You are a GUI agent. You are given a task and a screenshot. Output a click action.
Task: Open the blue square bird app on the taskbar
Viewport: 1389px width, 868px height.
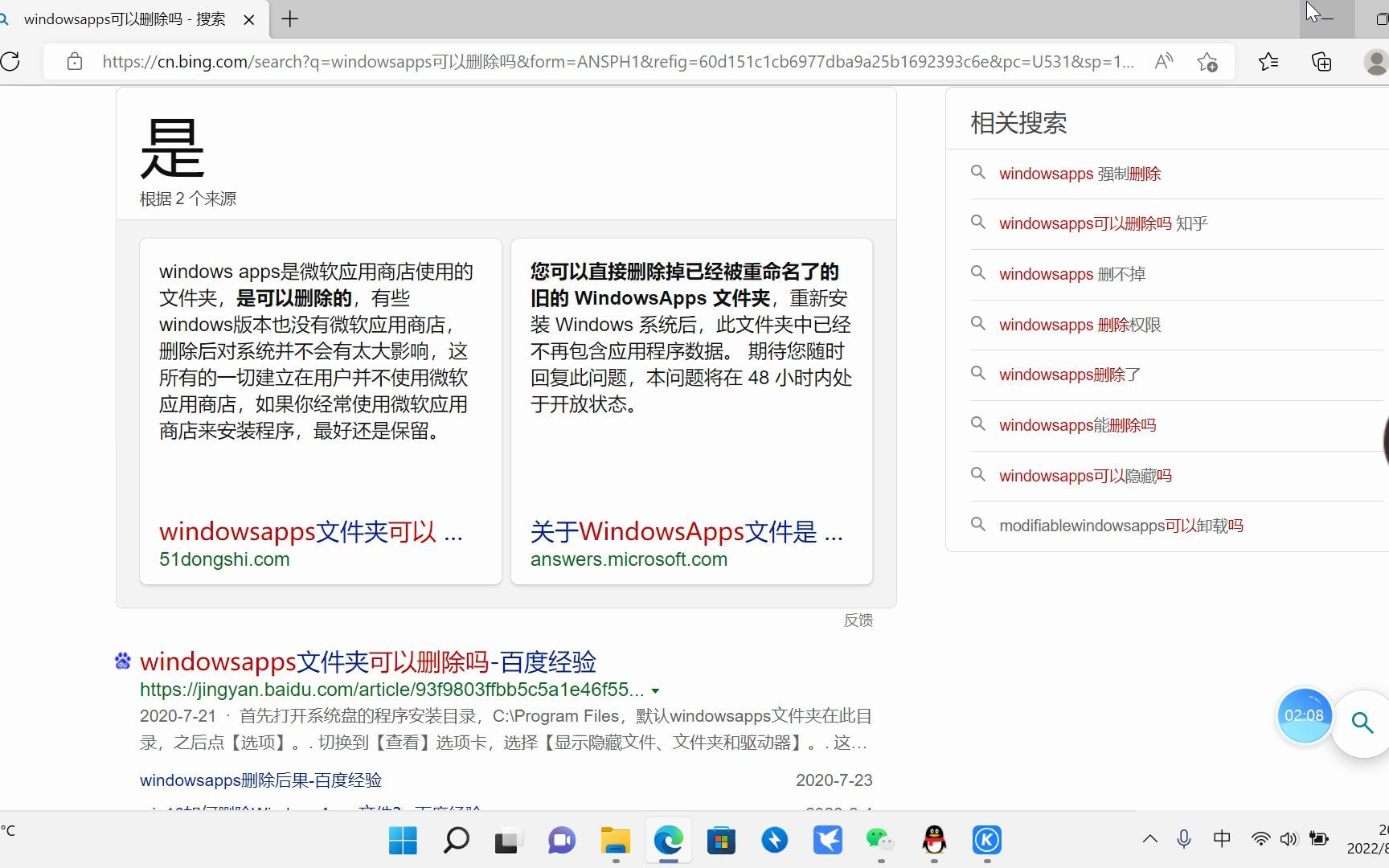pos(827,841)
